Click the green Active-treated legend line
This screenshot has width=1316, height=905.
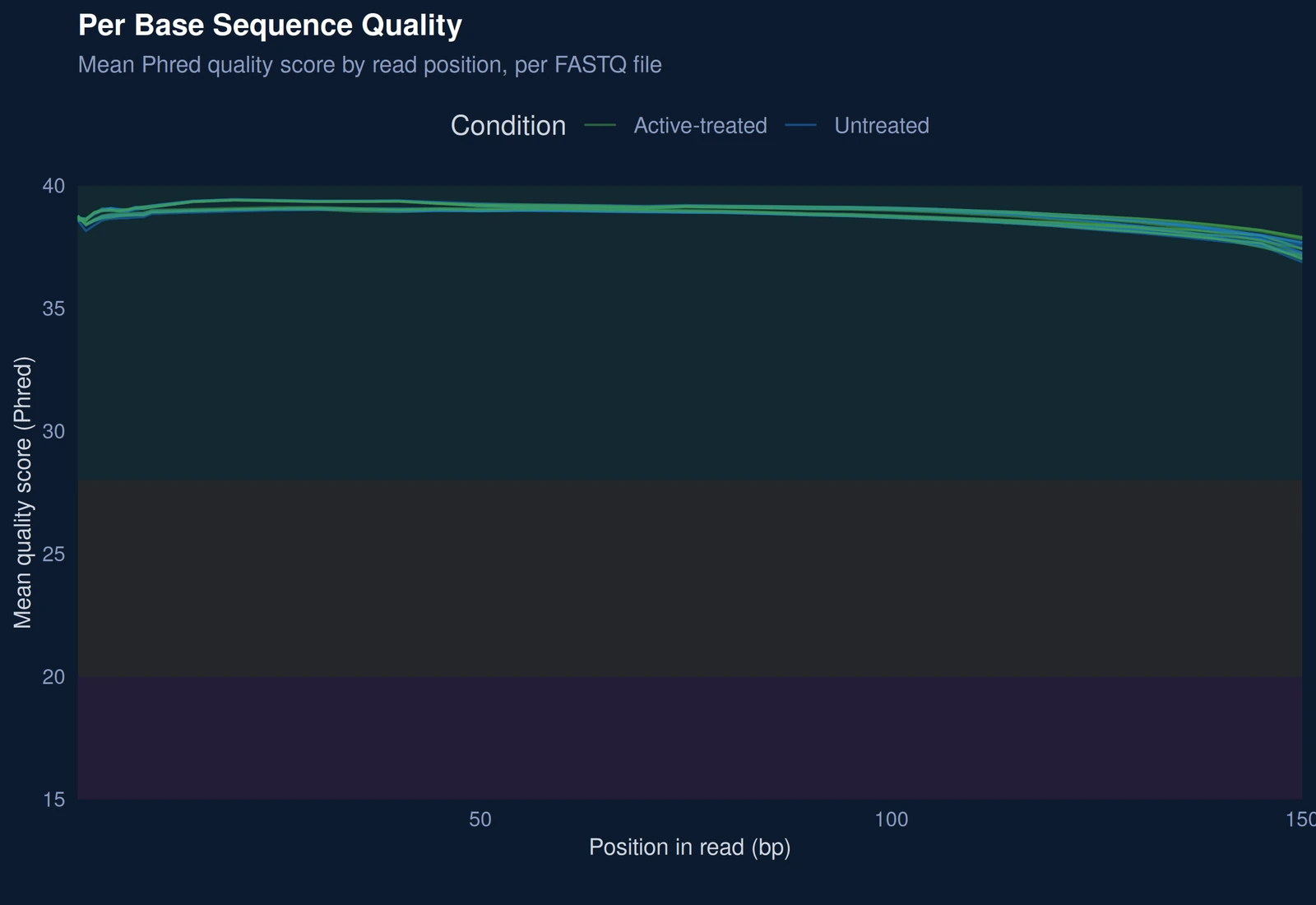(600, 126)
